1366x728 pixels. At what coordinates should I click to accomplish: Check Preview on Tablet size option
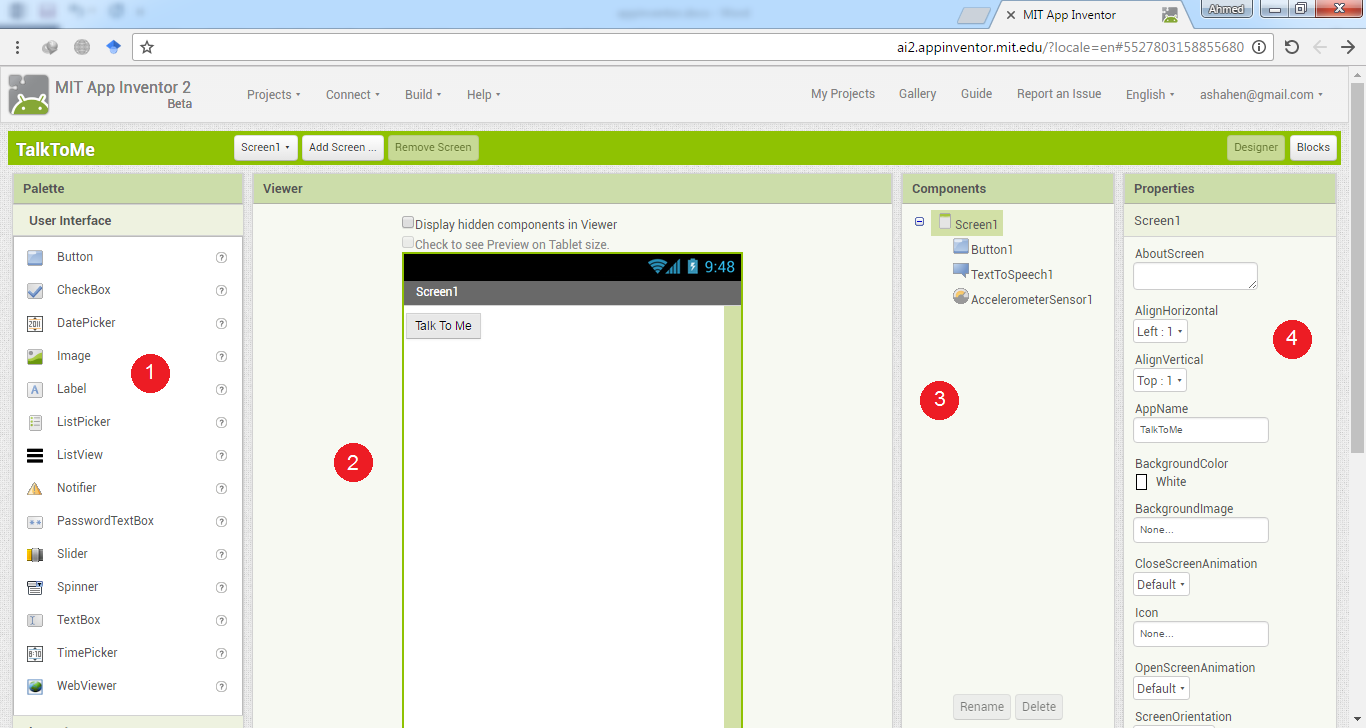[x=408, y=242]
